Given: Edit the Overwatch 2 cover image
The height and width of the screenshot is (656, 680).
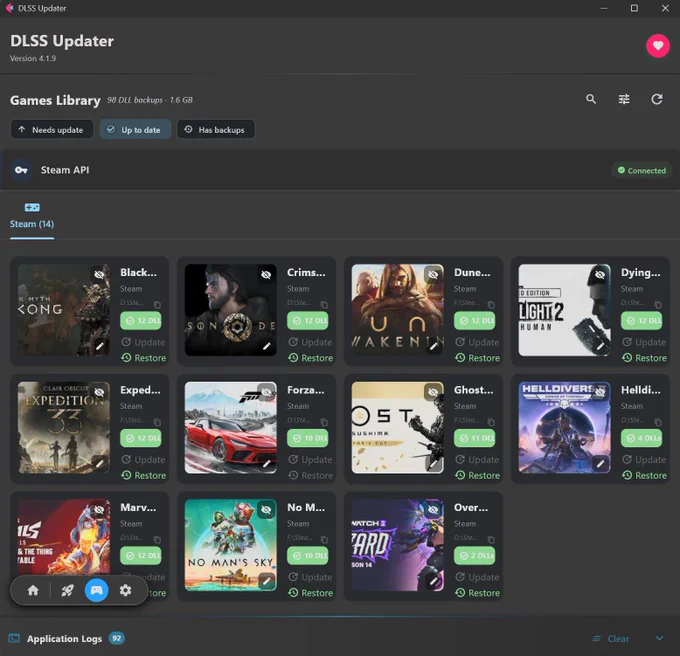Looking at the screenshot, I should pyautogui.click(x=433, y=581).
